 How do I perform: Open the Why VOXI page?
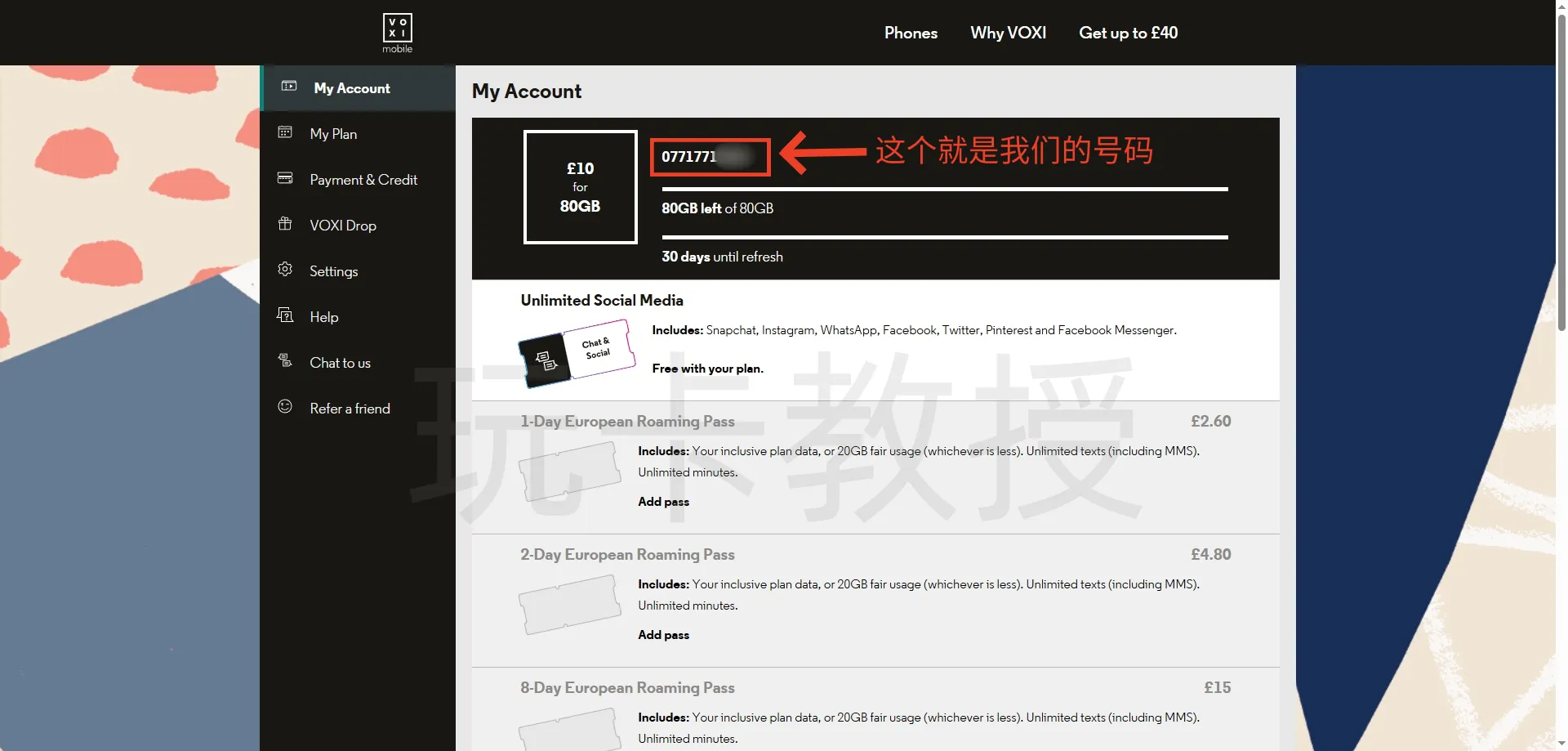click(x=1008, y=33)
